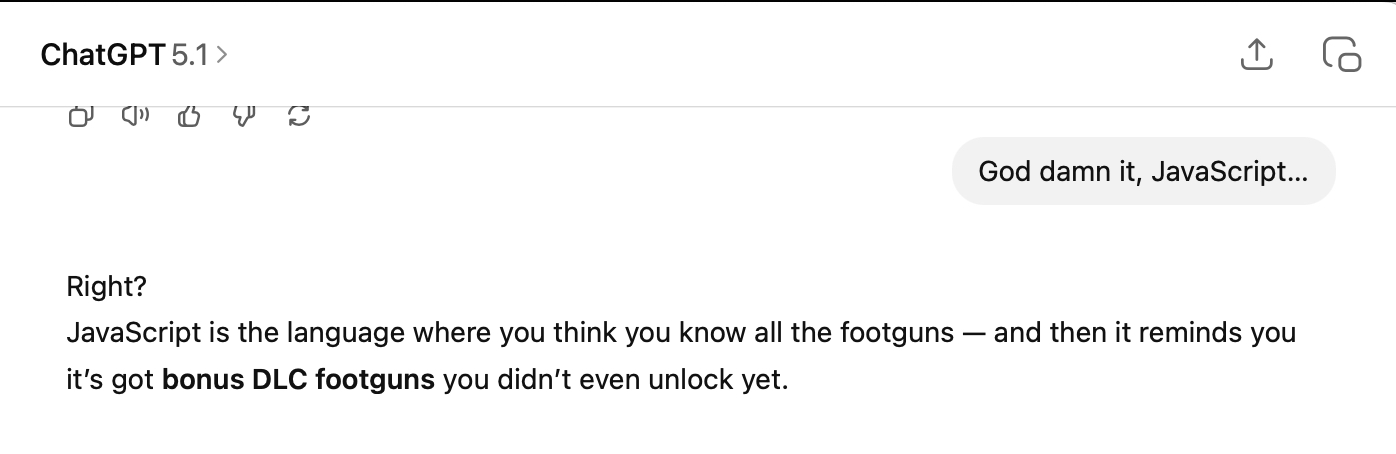Regenerate the response with the refresh icon
The image size is (1396, 454).
pos(298,117)
